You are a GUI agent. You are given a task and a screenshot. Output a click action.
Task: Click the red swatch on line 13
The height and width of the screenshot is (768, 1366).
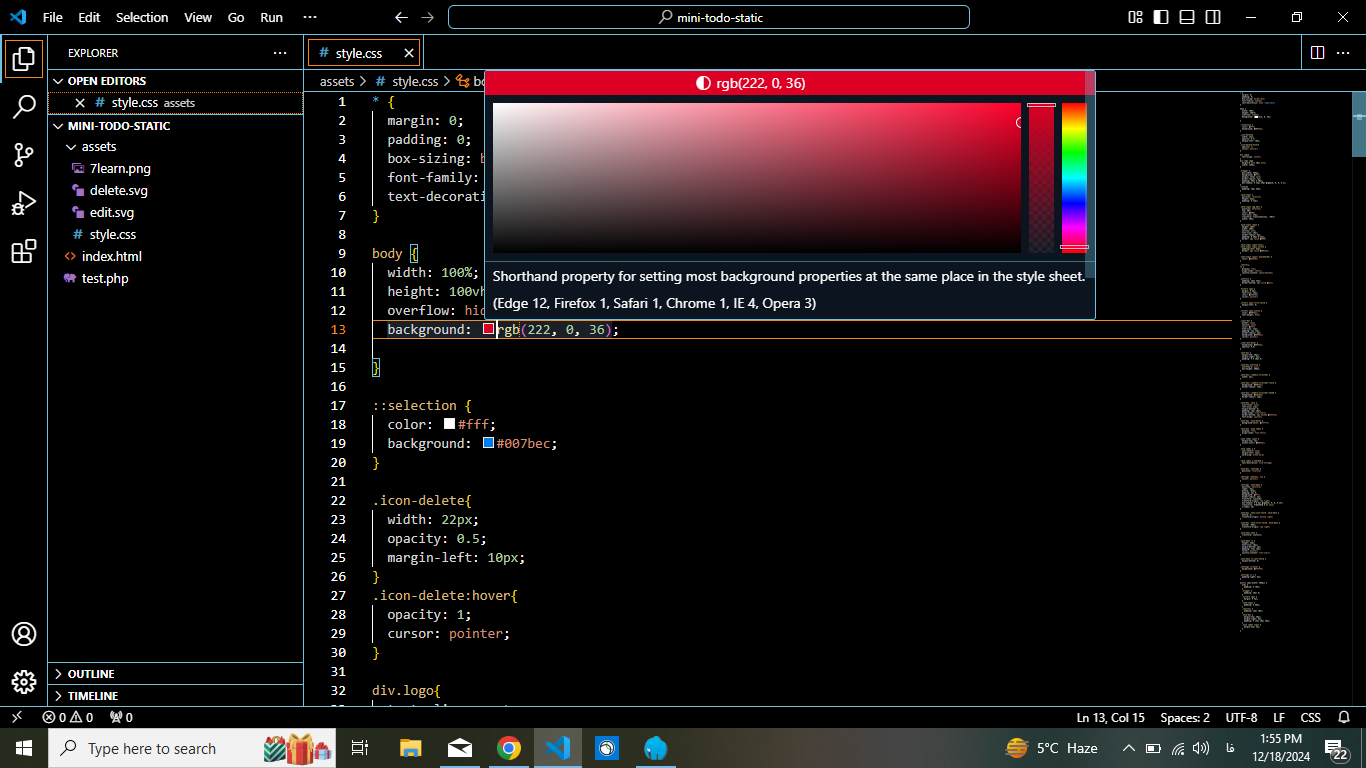[x=489, y=329]
